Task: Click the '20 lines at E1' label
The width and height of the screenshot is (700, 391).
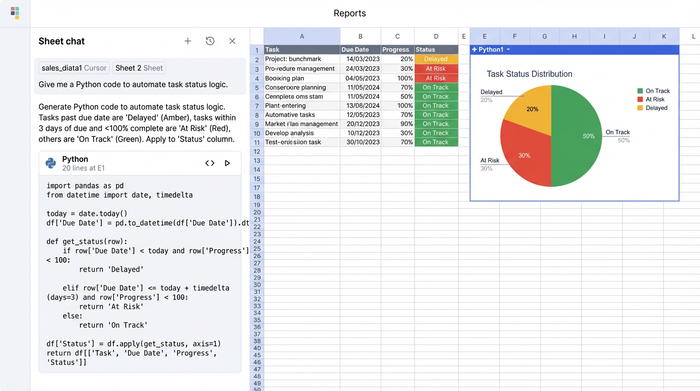Action: [x=83, y=168]
